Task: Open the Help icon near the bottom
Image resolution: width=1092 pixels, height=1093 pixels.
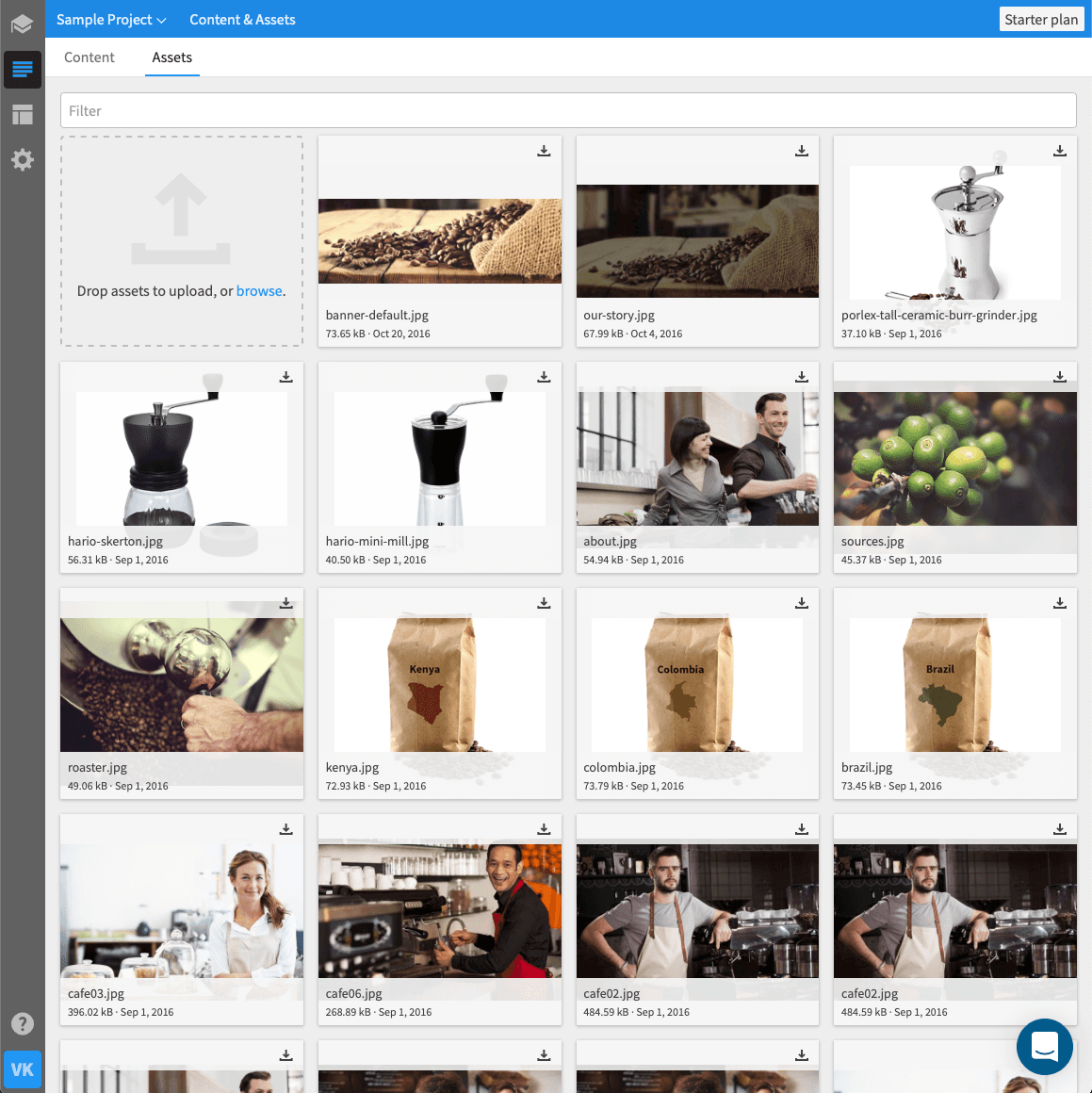Action: pyautogui.click(x=22, y=1023)
